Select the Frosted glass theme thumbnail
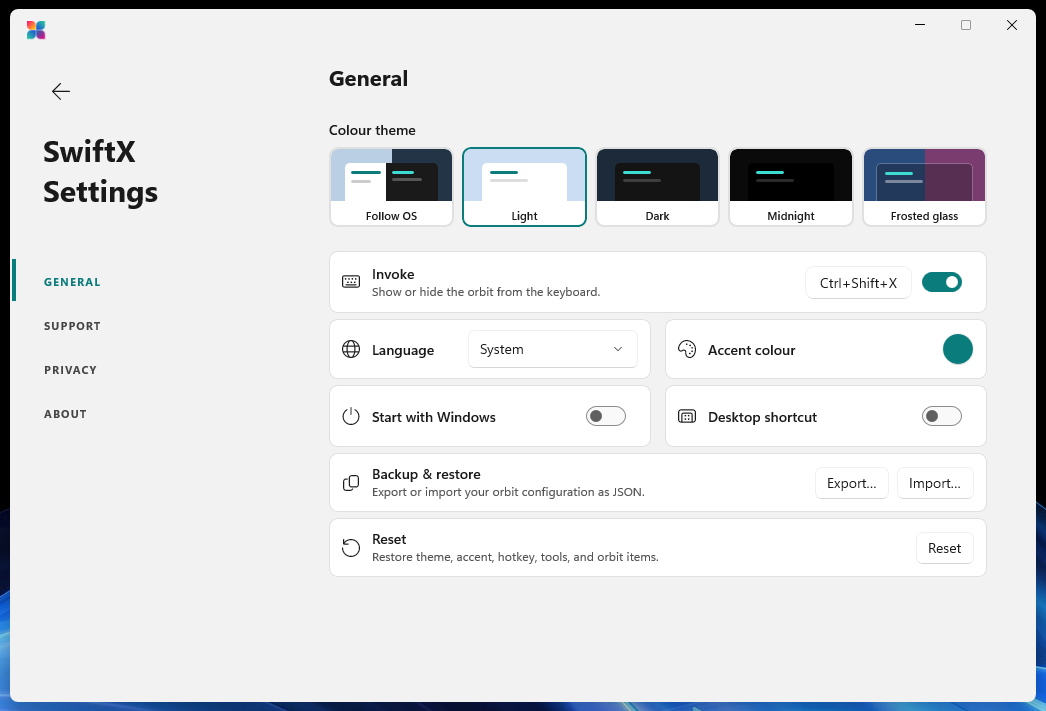1046x711 pixels. 924,187
